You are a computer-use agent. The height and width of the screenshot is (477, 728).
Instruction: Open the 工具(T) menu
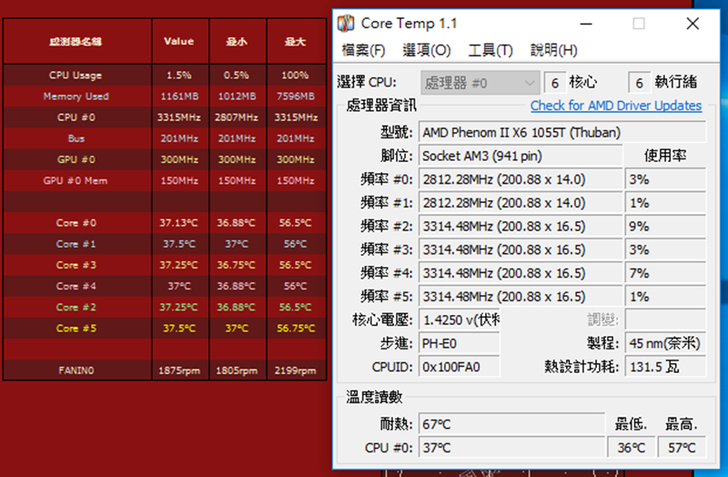[x=490, y=50]
